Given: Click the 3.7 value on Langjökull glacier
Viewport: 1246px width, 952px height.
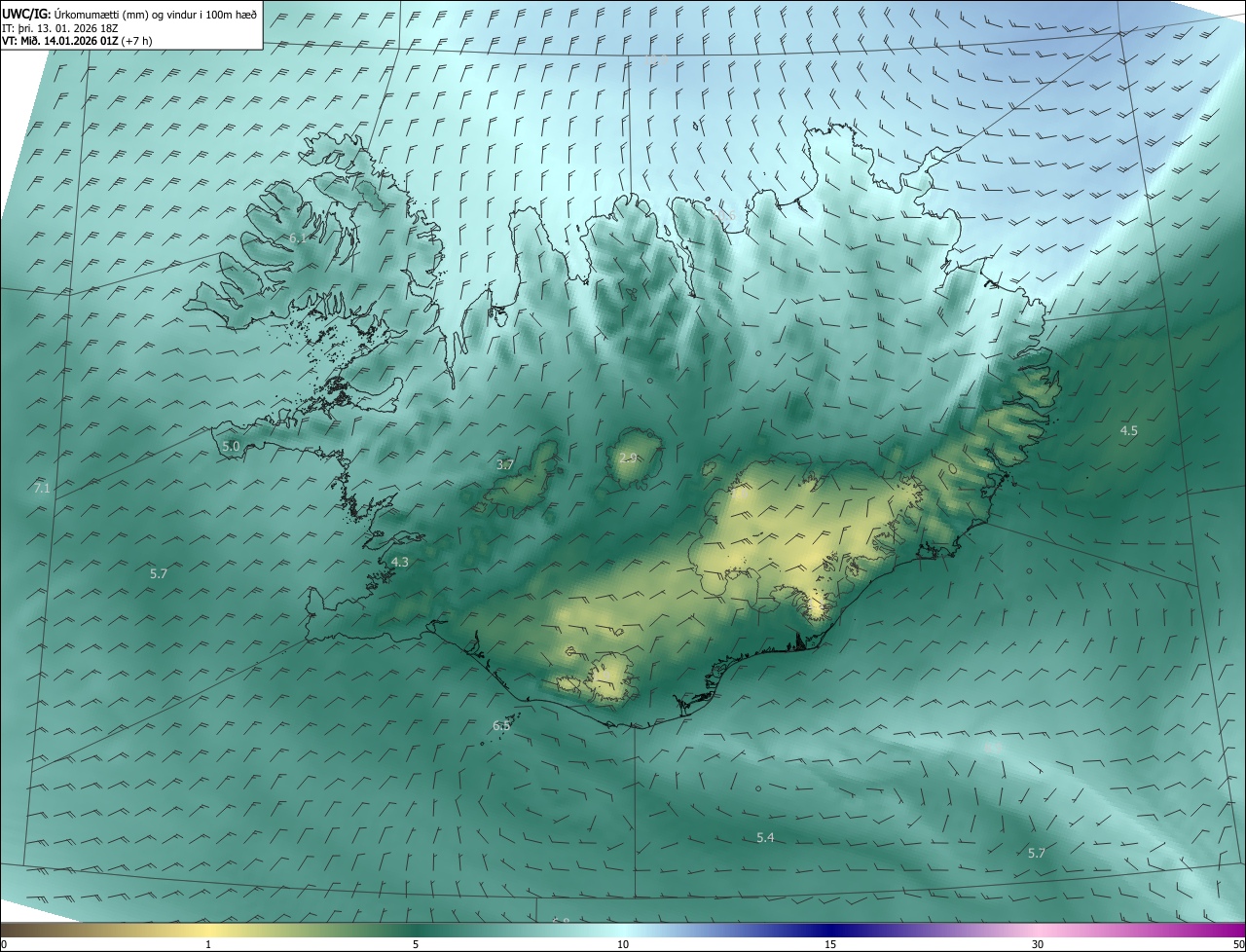Looking at the screenshot, I should point(505,464).
